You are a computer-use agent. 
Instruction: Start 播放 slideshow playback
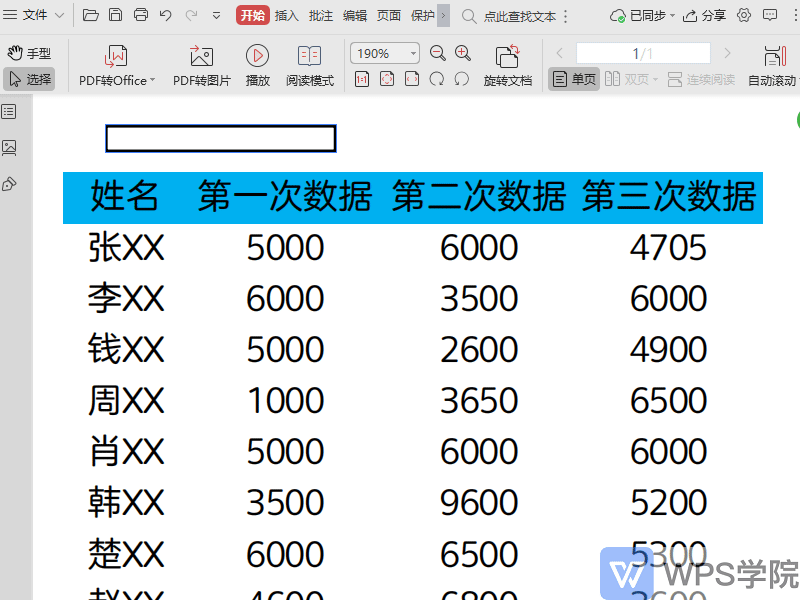pos(257,68)
